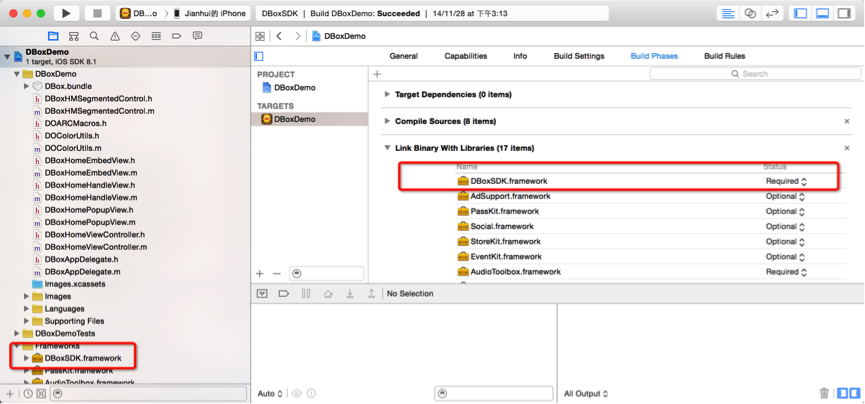Remove the Link Binary With Libraries phase
The width and height of the screenshot is (865, 404).
(x=847, y=148)
